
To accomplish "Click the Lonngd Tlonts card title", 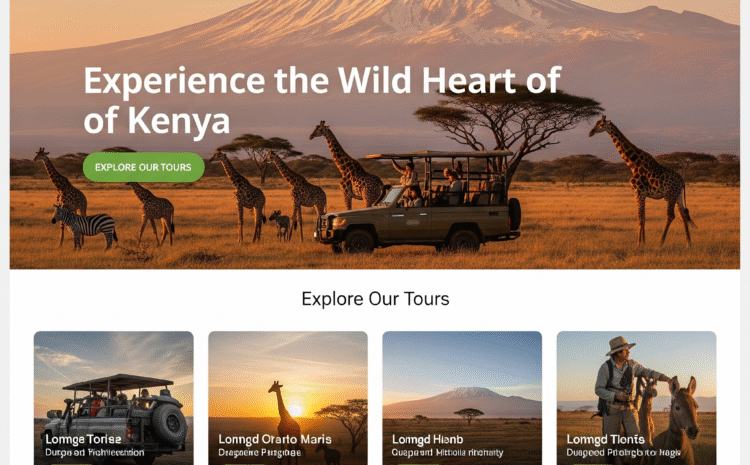I will click(x=606, y=439).
